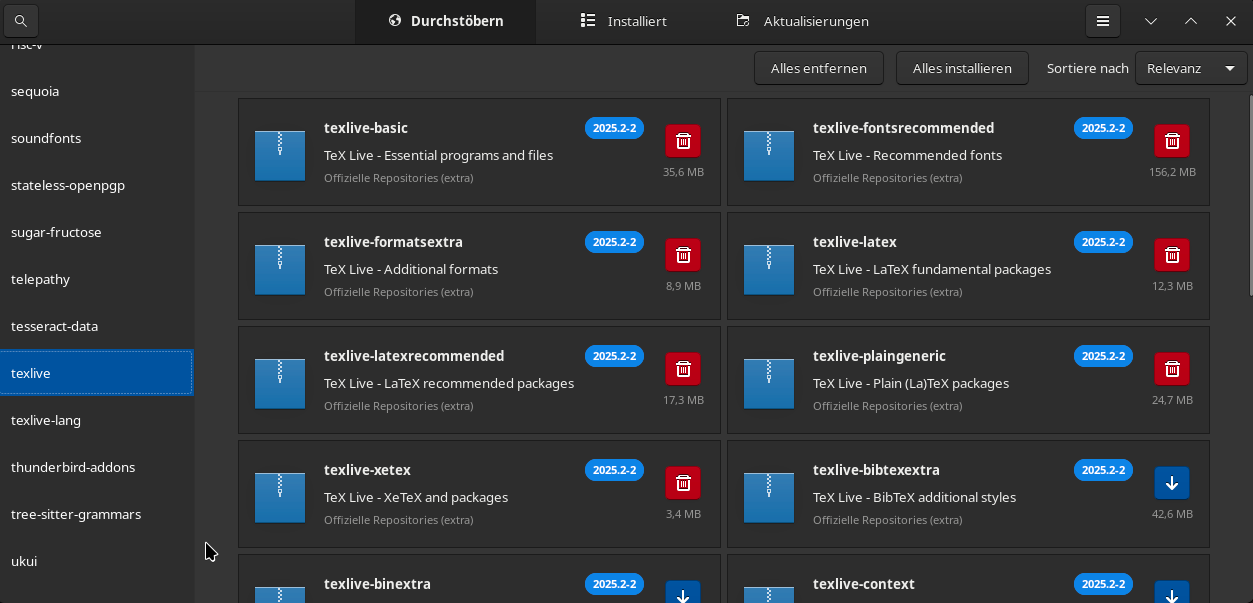The height and width of the screenshot is (603, 1253).
Task: Select the soundfonts group in the sidebar
Action: pos(96,138)
